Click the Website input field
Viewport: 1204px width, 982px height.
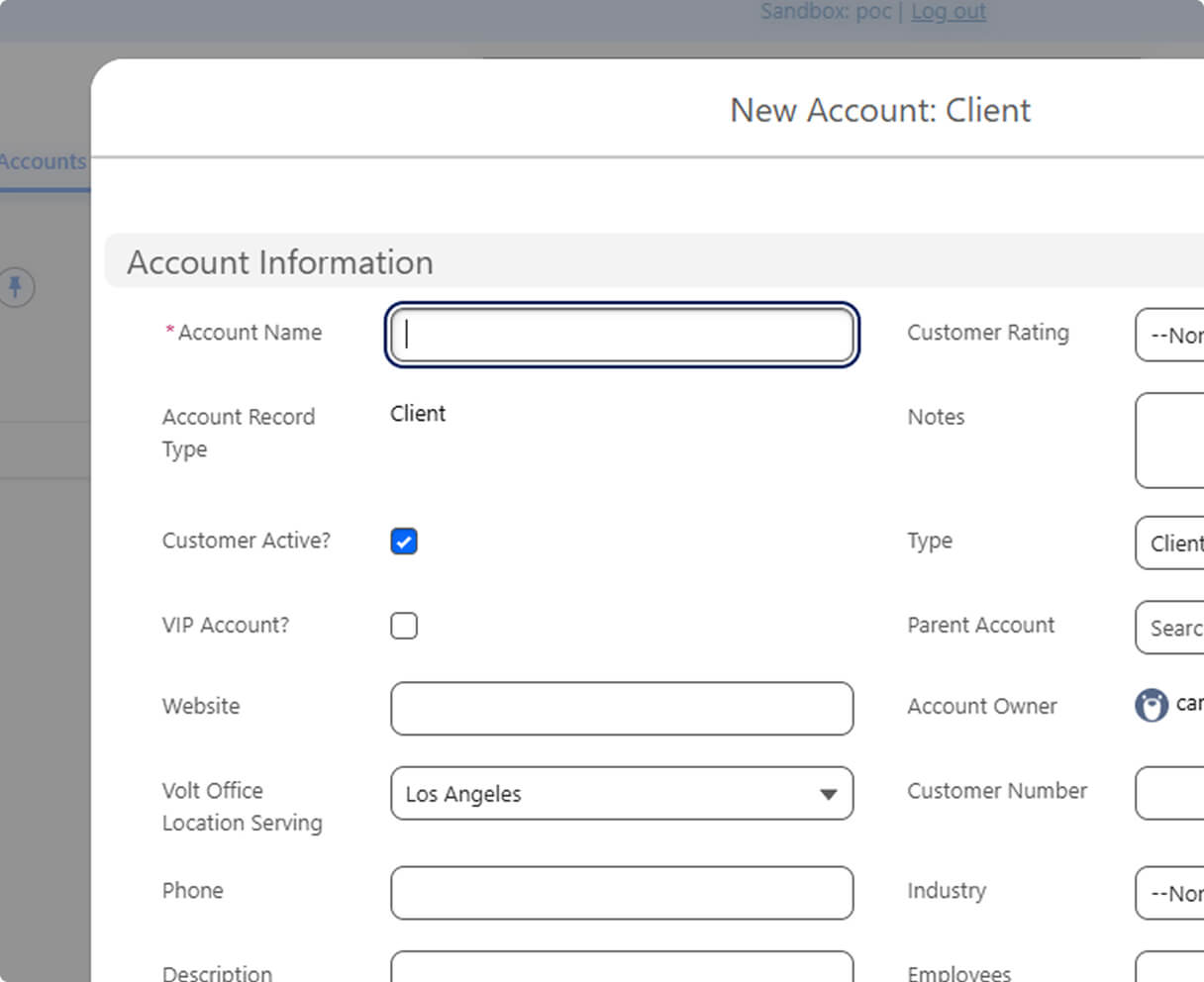tap(621, 709)
